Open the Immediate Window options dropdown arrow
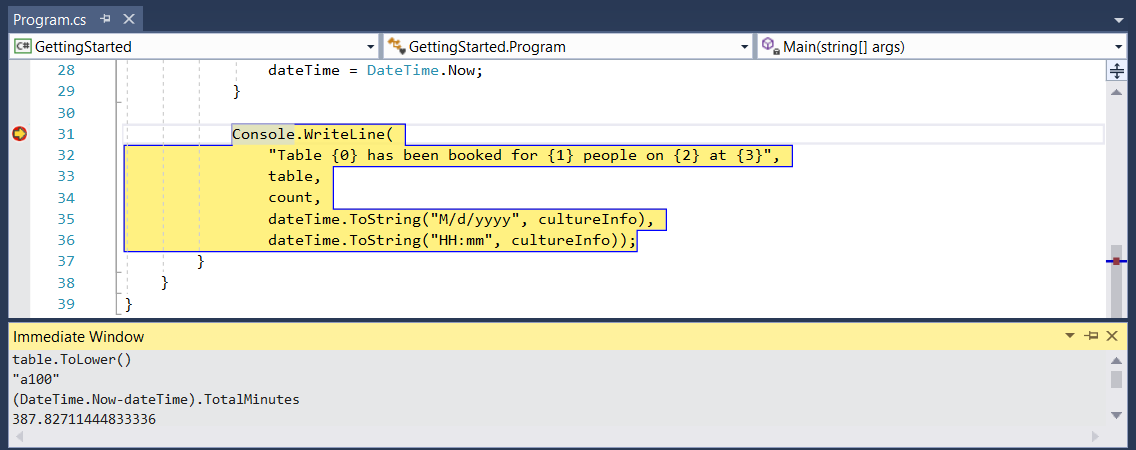 pyautogui.click(x=1070, y=336)
